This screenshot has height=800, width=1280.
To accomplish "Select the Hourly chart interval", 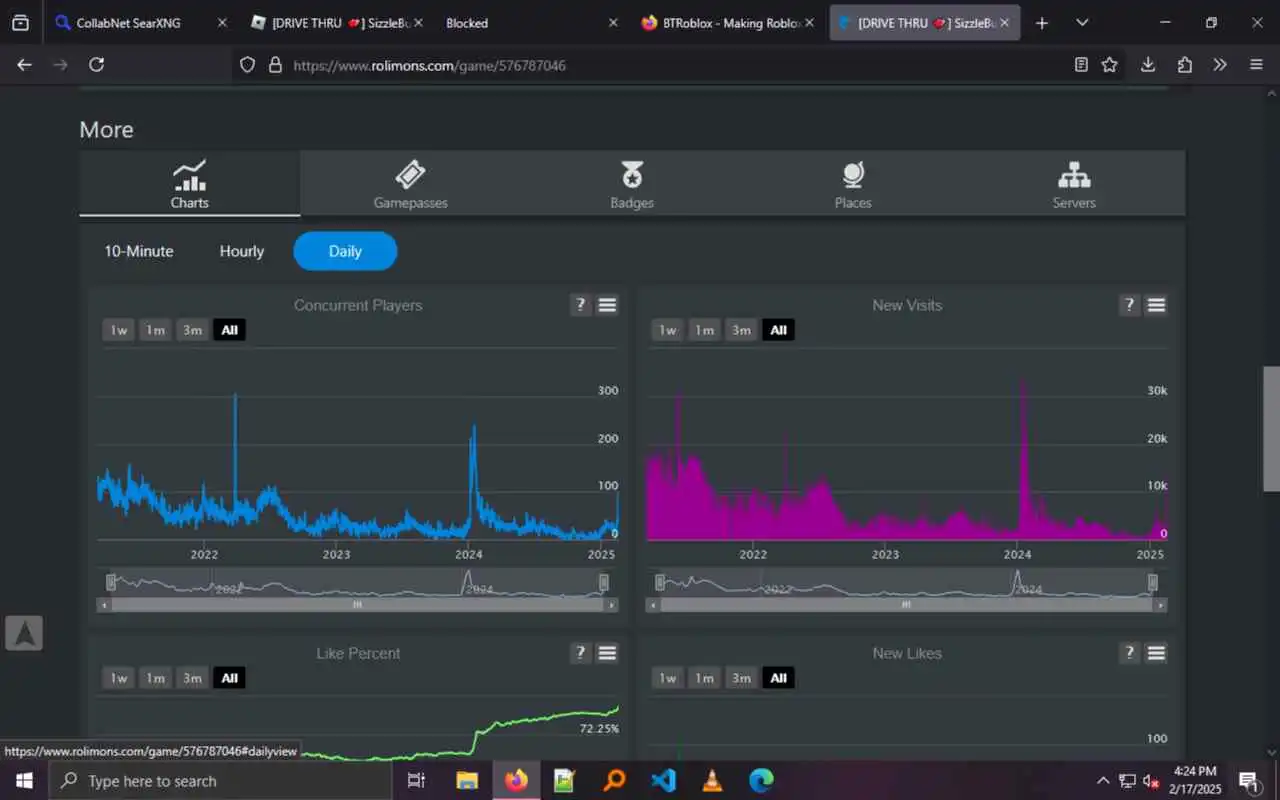I will [242, 251].
